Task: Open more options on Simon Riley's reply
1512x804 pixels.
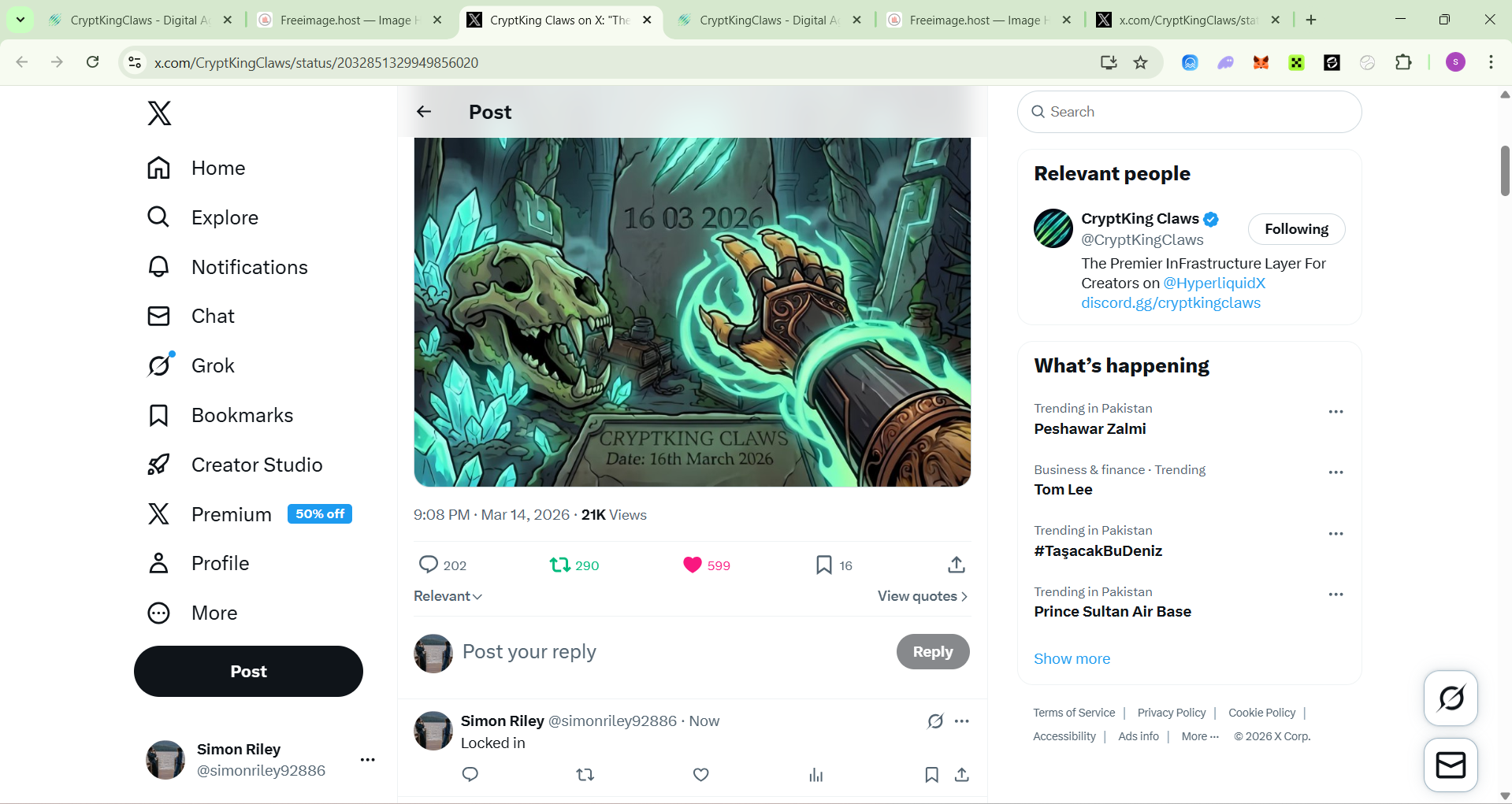Action: click(x=962, y=721)
